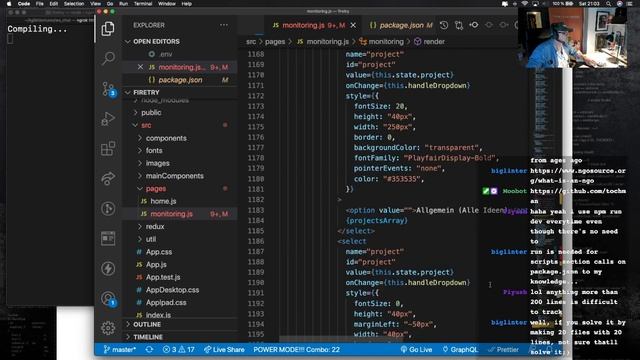
Task: Click the toggle file blame icon in toolbar
Action: pyautogui.click(x=474, y=25)
